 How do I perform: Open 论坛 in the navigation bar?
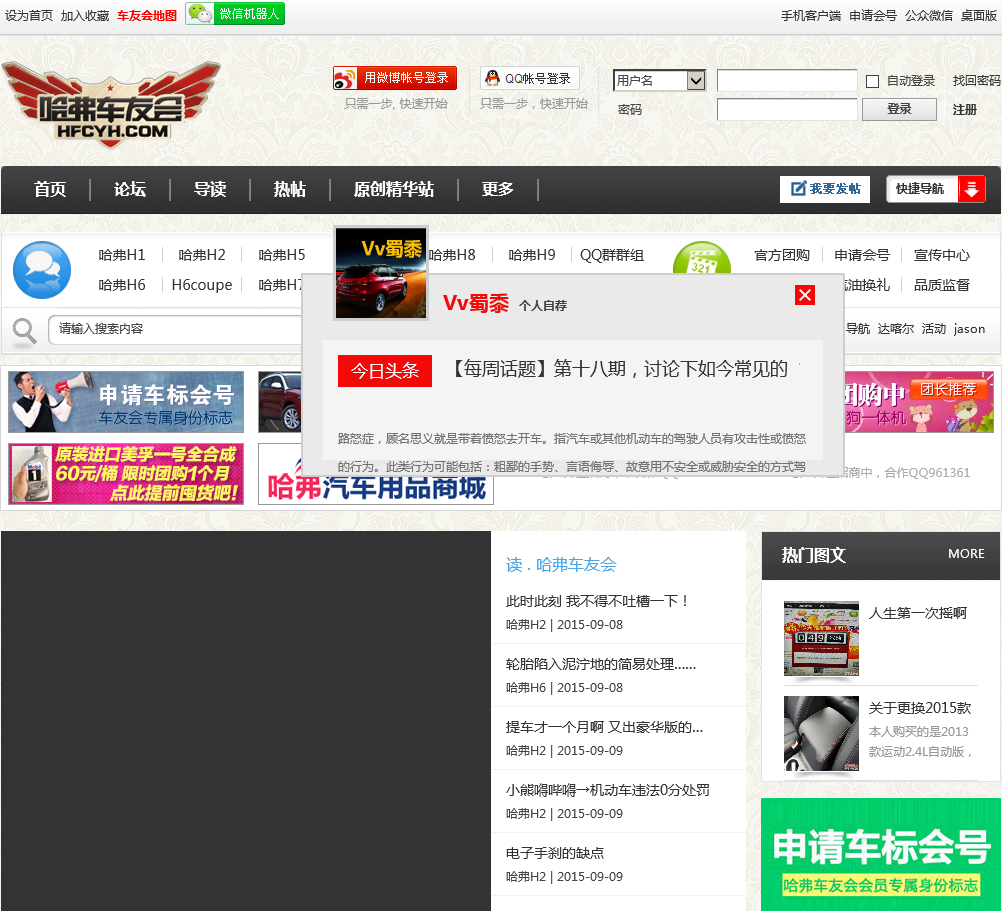(x=130, y=189)
